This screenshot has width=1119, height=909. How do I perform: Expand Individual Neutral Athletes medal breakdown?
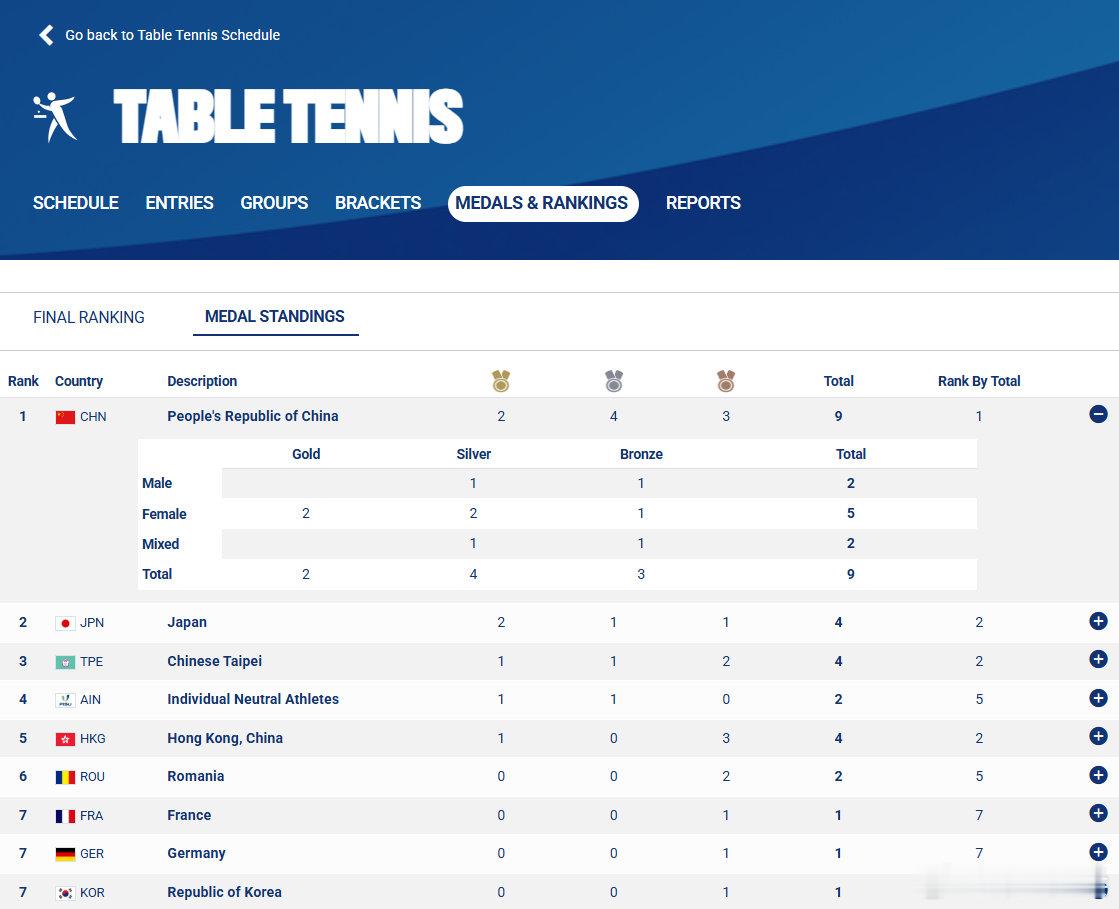1098,698
